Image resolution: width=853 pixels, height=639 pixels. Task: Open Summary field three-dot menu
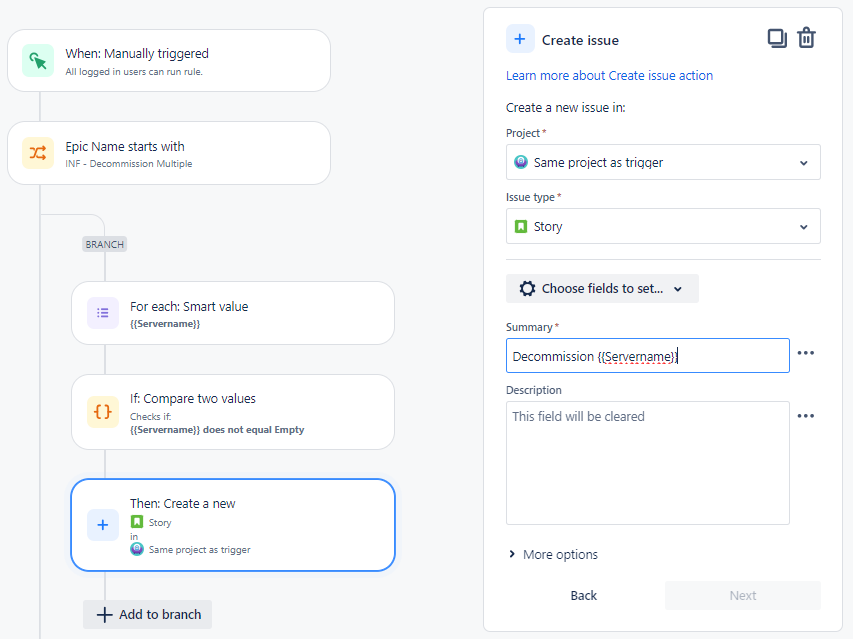point(806,353)
